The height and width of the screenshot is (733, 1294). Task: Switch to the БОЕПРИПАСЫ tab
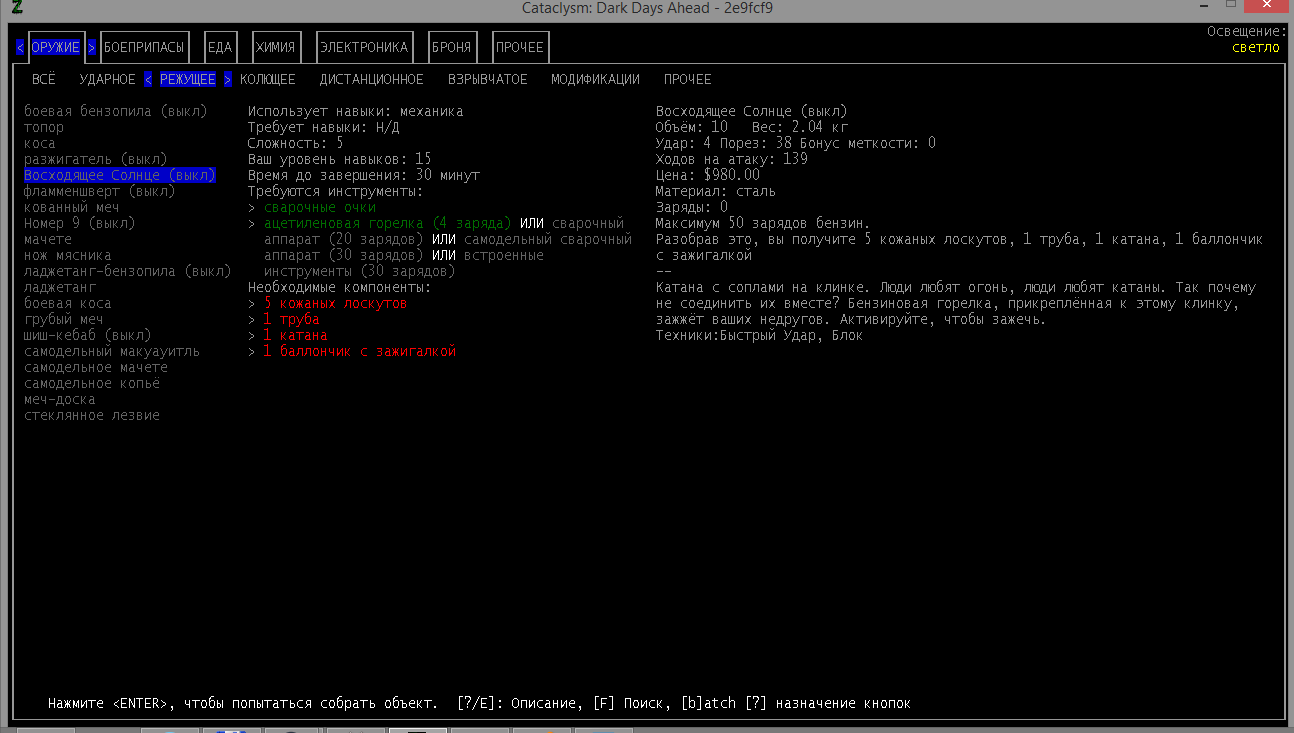point(144,47)
